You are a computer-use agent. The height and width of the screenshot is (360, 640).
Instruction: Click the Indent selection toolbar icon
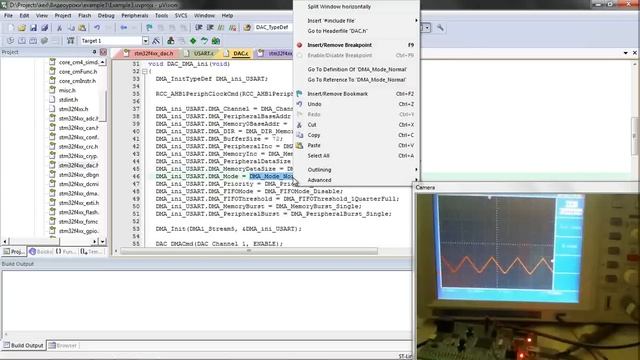click(x=198, y=28)
